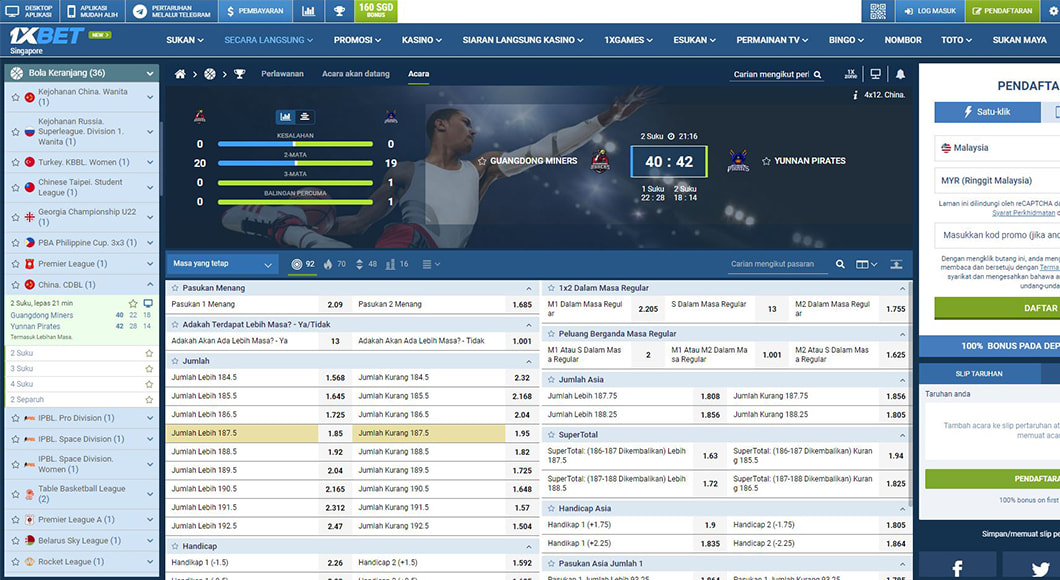Open the monitor broadcast icon near bell

tap(875, 74)
